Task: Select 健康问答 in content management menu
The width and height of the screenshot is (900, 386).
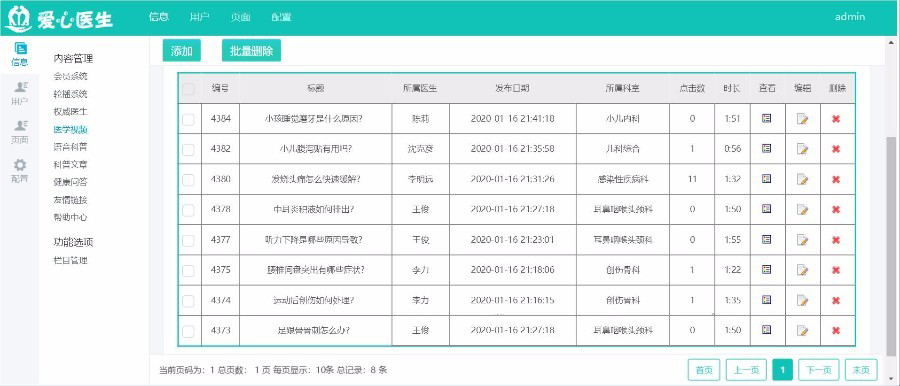Action: click(70, 182)
